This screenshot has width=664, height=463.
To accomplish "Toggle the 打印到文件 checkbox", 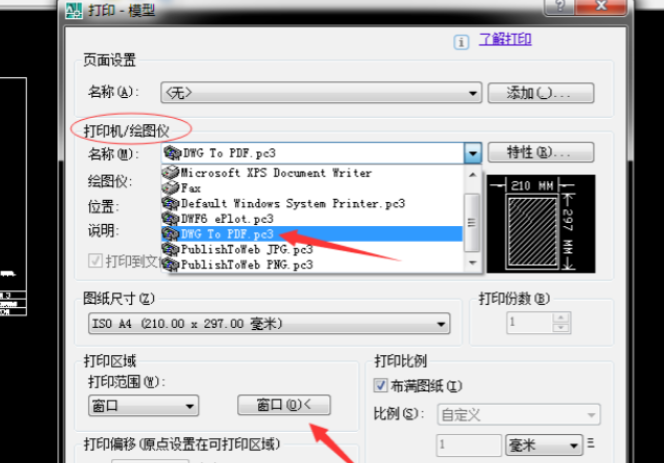I will [x=95, y=261].
